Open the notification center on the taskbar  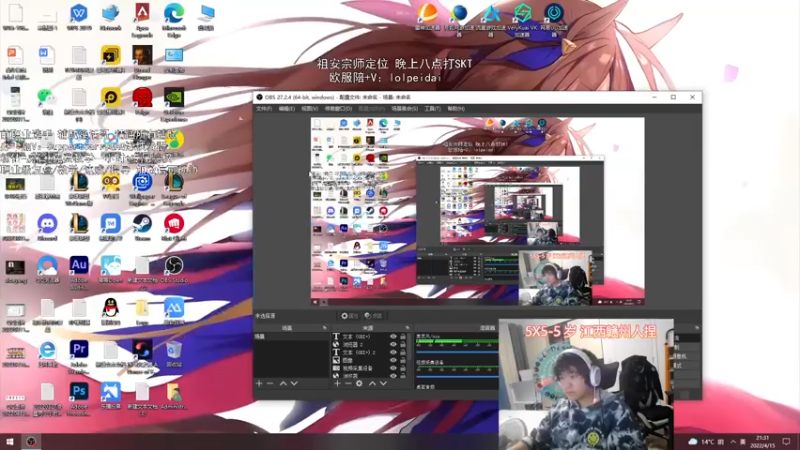pos(786,441)
